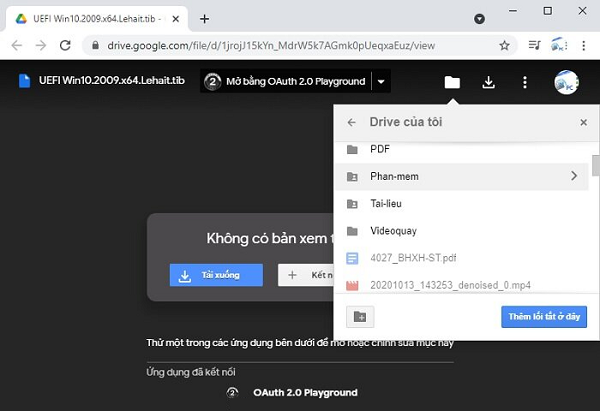Click the Google Drive tab favicon
Image resolution: width=600 pixels, height=411 pixels.
pos(21,18)
